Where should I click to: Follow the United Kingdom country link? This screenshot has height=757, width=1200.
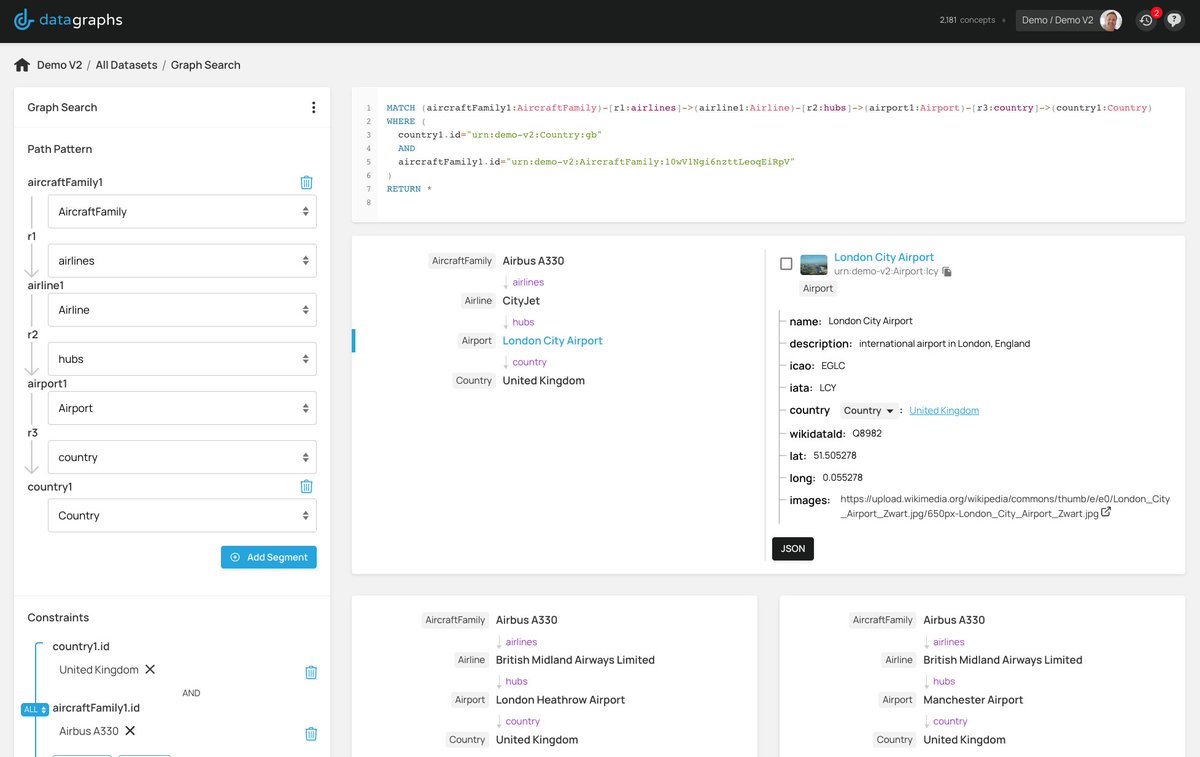pos(944,411)
